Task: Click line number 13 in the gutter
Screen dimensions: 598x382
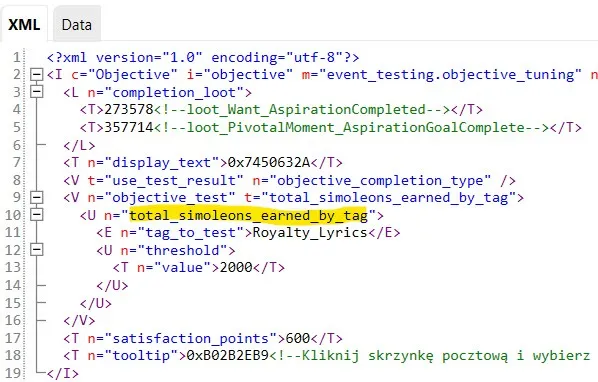Action: point(13,267)
